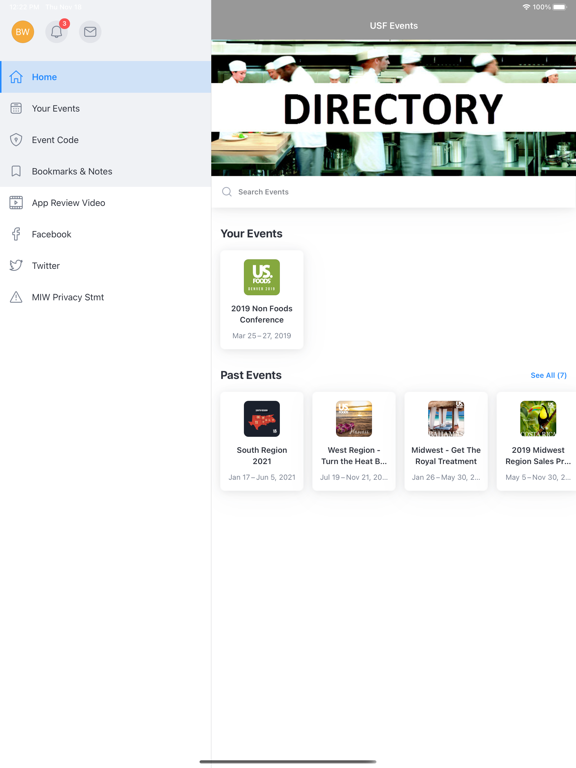The height and width of the screenshot is (768, 576).
Task: Click the Your Events calendar icon
Action: [x=16, y=108]
